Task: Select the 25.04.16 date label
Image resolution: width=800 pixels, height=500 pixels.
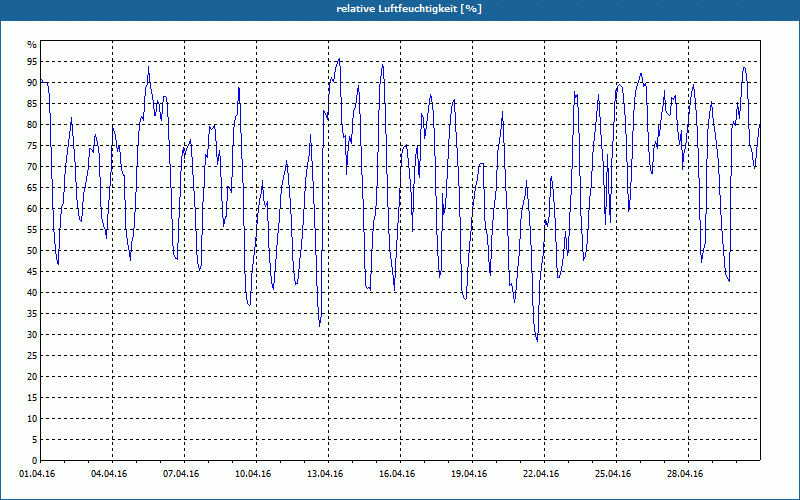Action: coord(613,474)
